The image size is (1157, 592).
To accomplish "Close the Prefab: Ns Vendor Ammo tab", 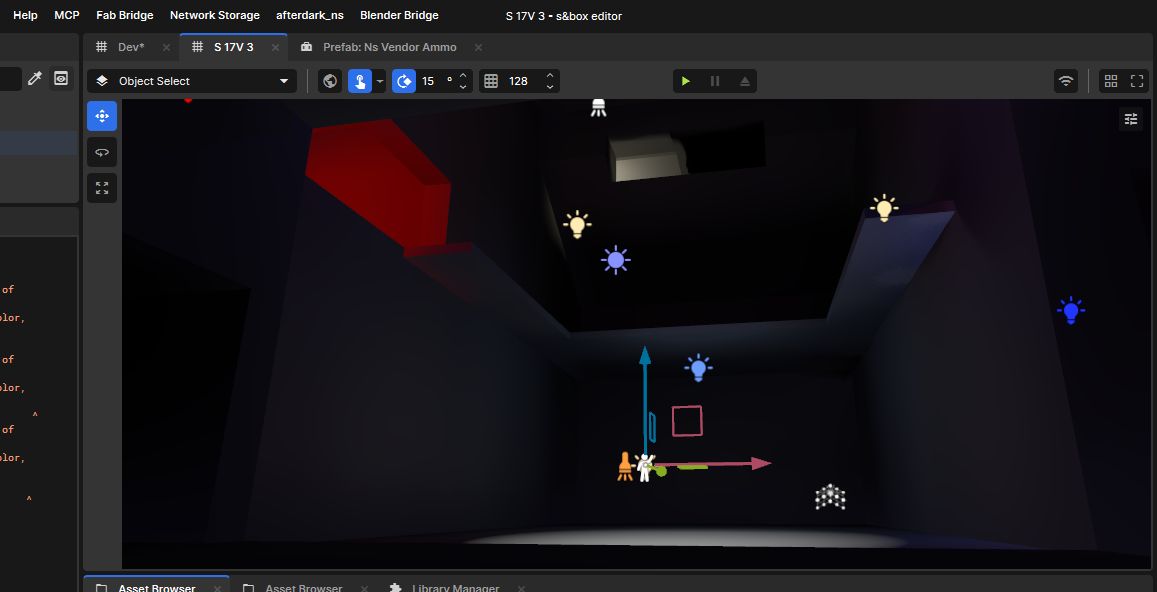I will coord(478,47).
